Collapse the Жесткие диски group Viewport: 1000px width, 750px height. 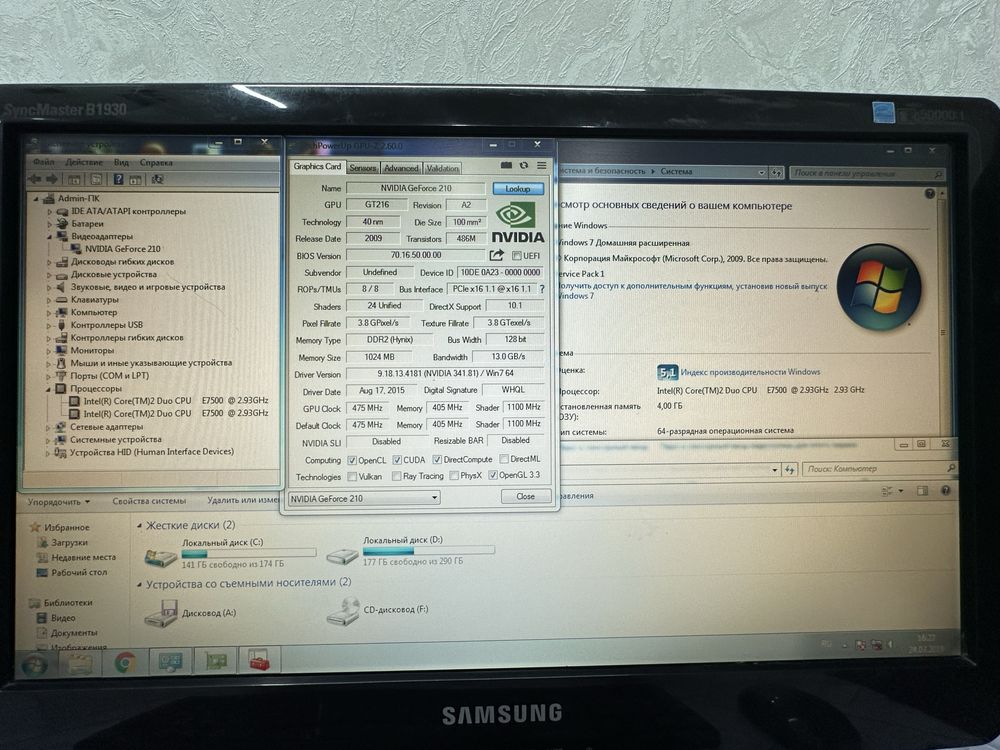(x=139, y=526)
